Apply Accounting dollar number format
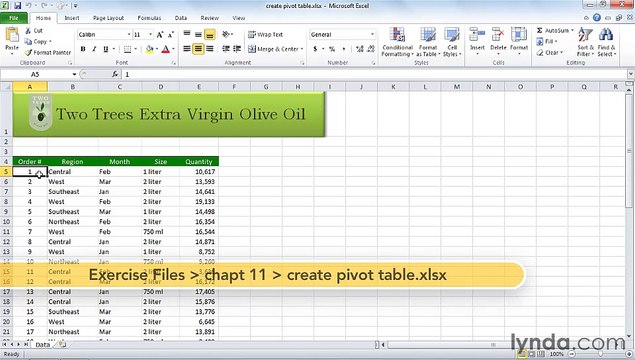 coord(315,49)
